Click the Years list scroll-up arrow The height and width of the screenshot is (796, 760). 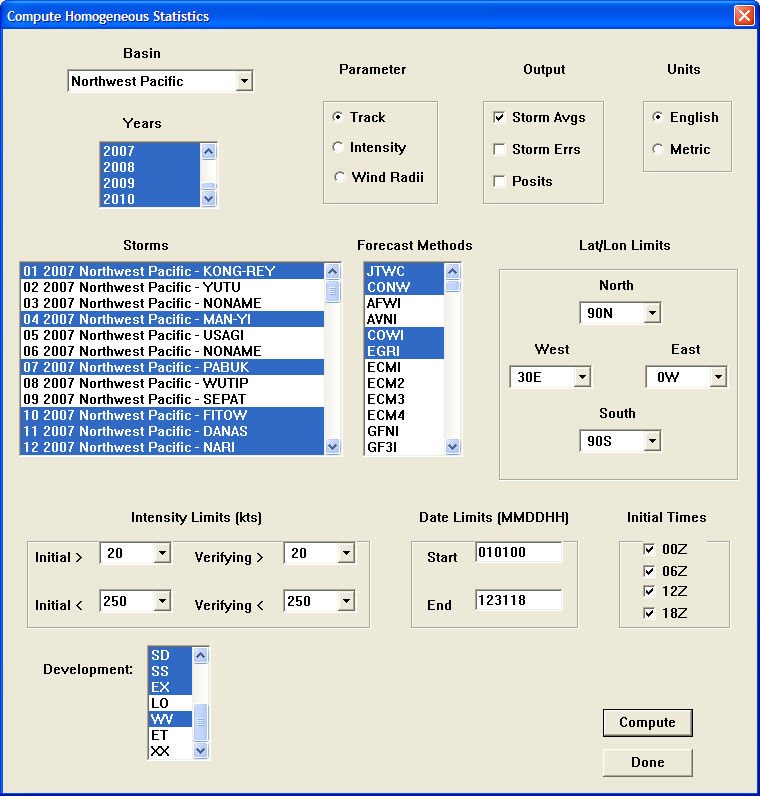click(x=208, y=151)
